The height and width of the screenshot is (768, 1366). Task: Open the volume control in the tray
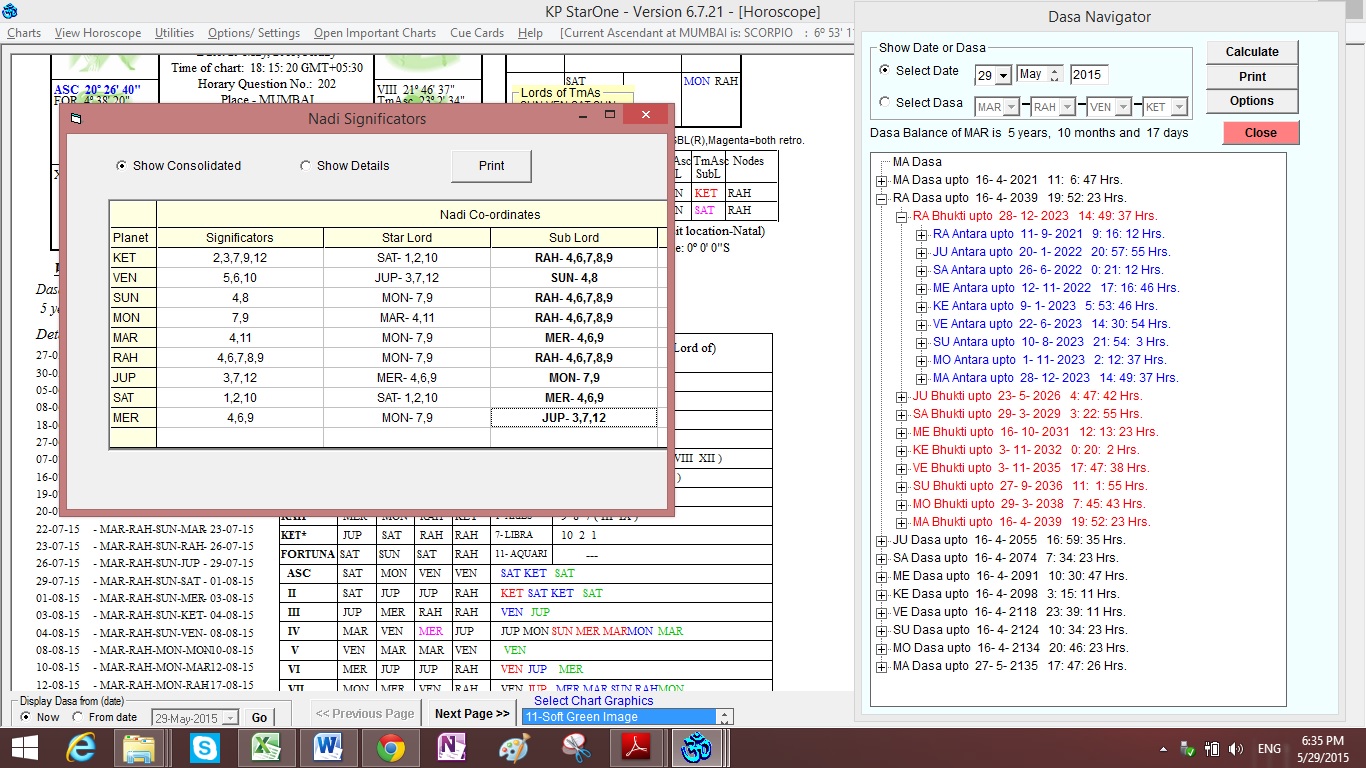(x=1236, y=749)
